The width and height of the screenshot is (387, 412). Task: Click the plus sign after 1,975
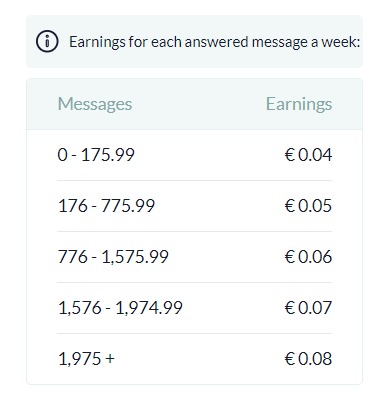coord(110,359)
